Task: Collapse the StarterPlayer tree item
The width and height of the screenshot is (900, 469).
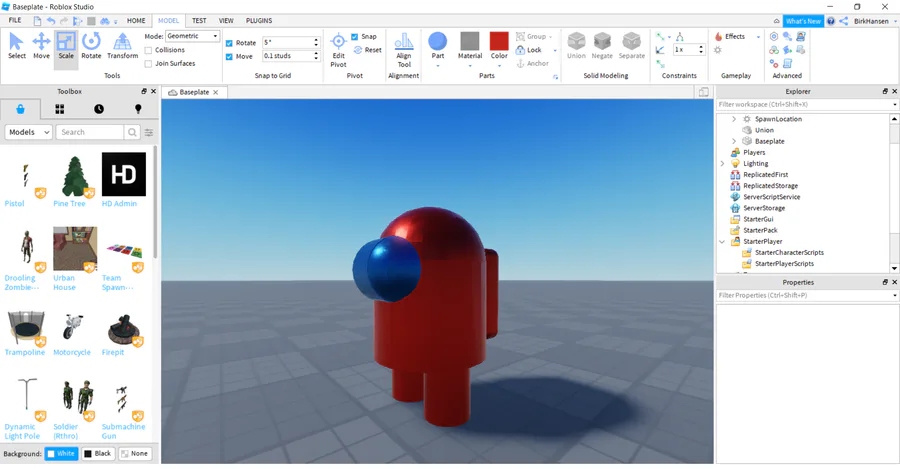Action: 722,242
